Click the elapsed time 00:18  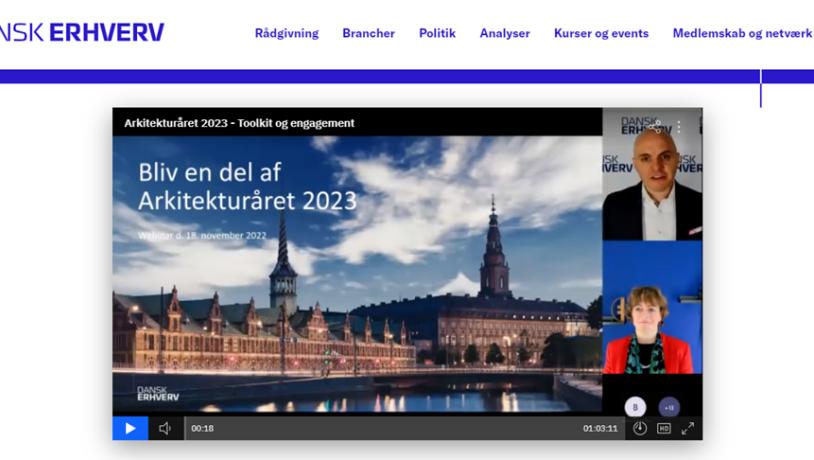(202, 428)
